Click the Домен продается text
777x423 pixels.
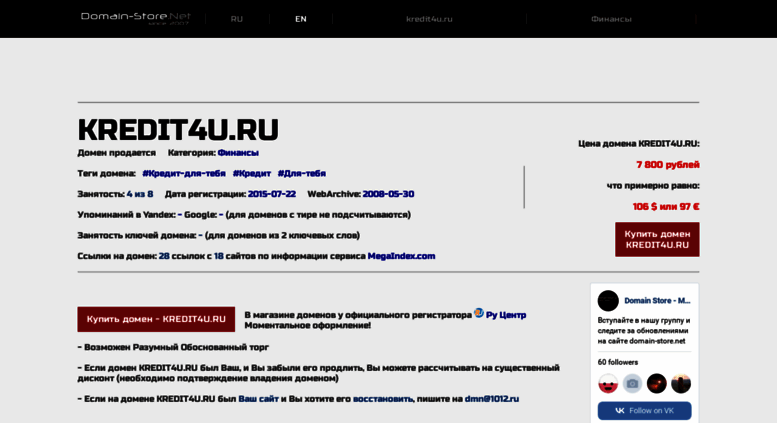click(x=116, y=153)
